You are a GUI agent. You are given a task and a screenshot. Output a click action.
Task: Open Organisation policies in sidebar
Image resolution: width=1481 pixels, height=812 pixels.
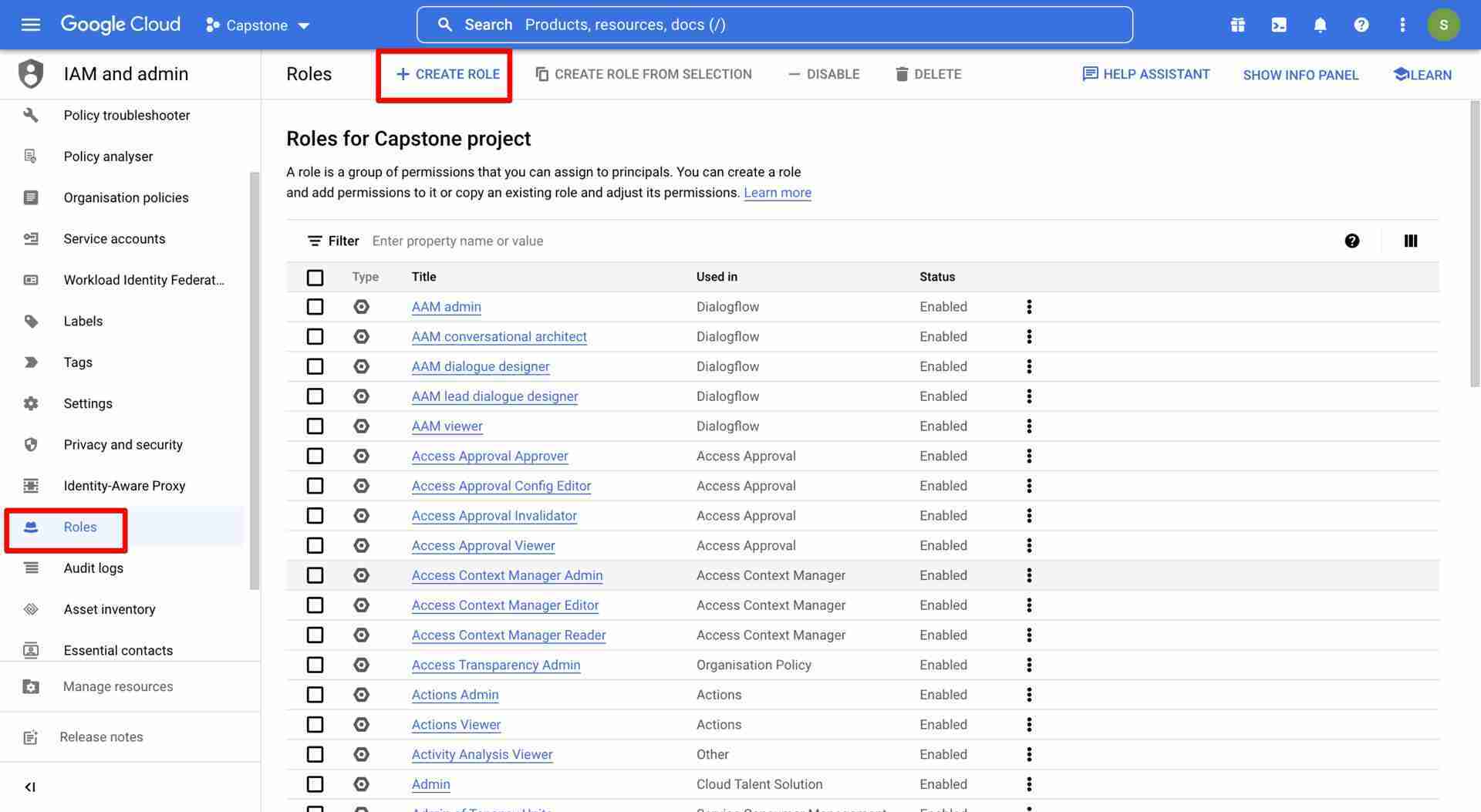(x=126, y=197)
